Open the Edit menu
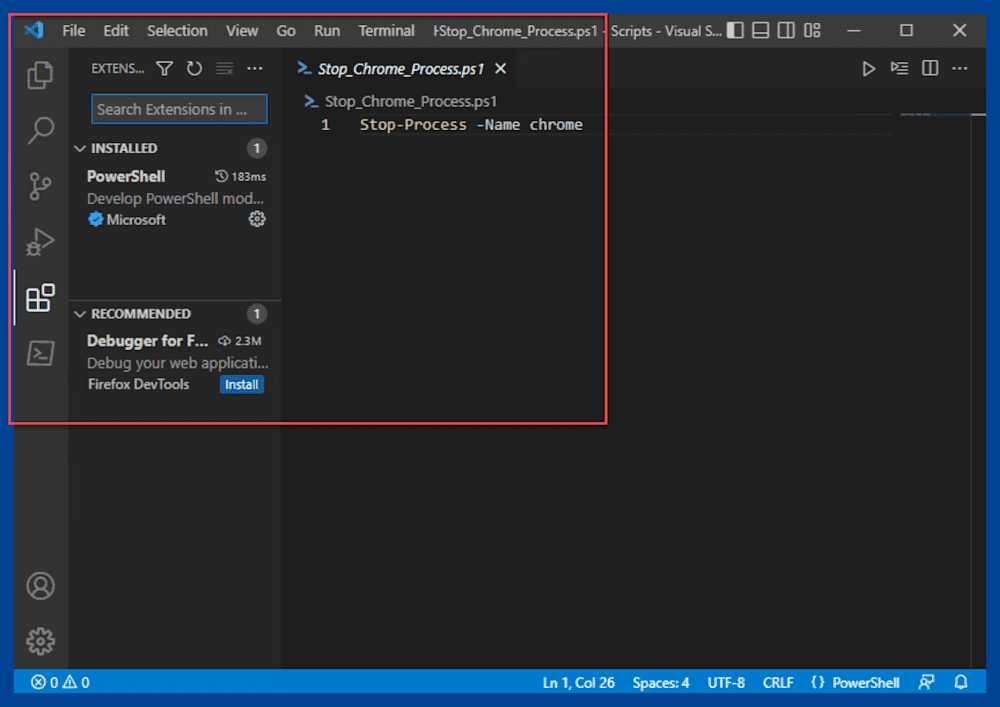Viewport: 1000px width, 707px height. (116, 31)
